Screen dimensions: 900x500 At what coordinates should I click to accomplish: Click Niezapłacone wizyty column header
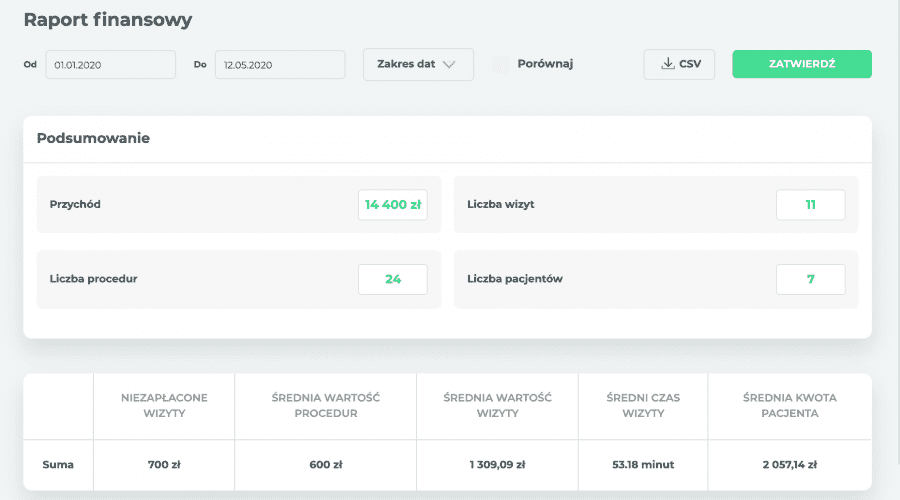tap(164, 405)
